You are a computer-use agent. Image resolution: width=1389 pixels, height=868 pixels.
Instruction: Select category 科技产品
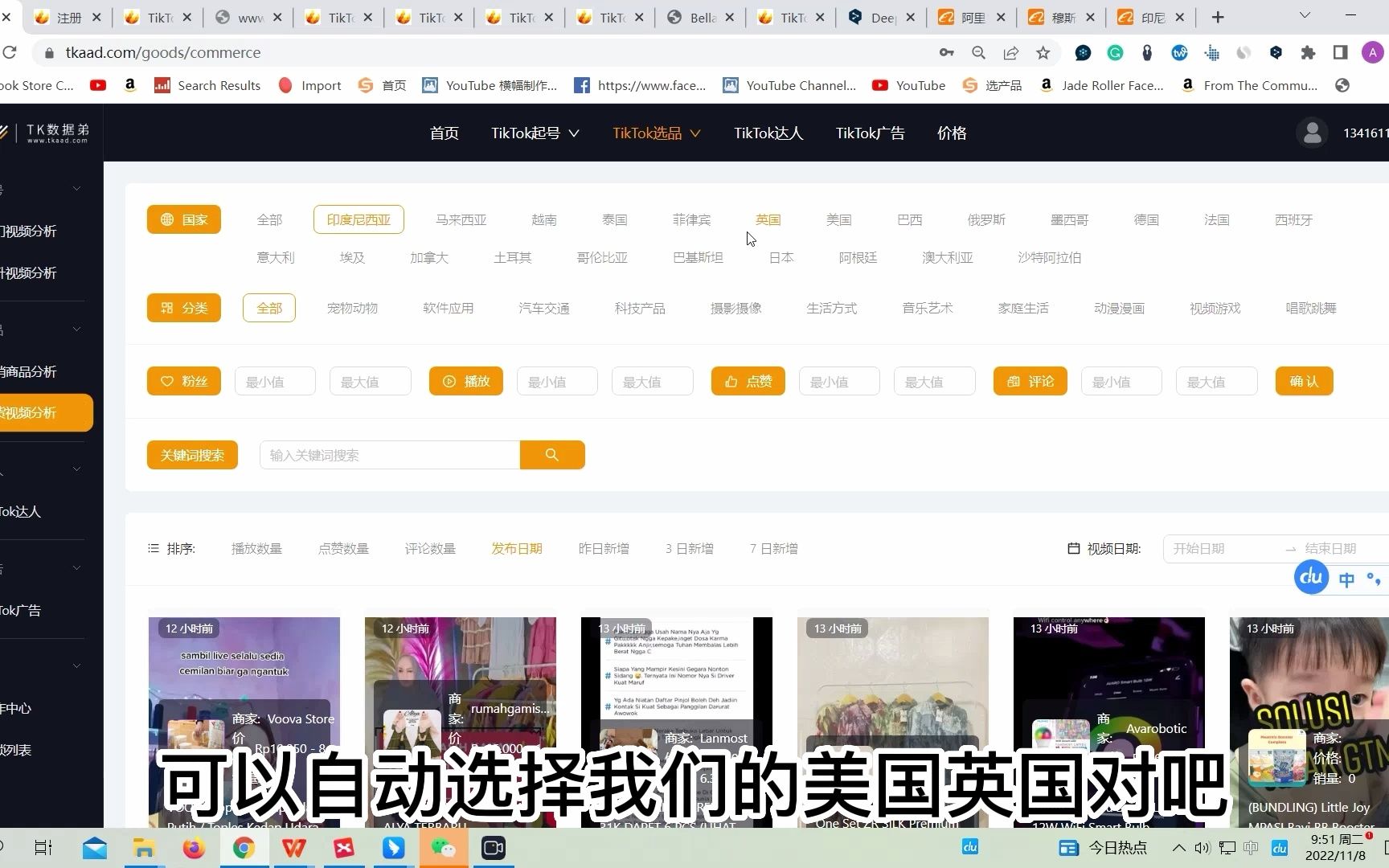tap(640, 308)
